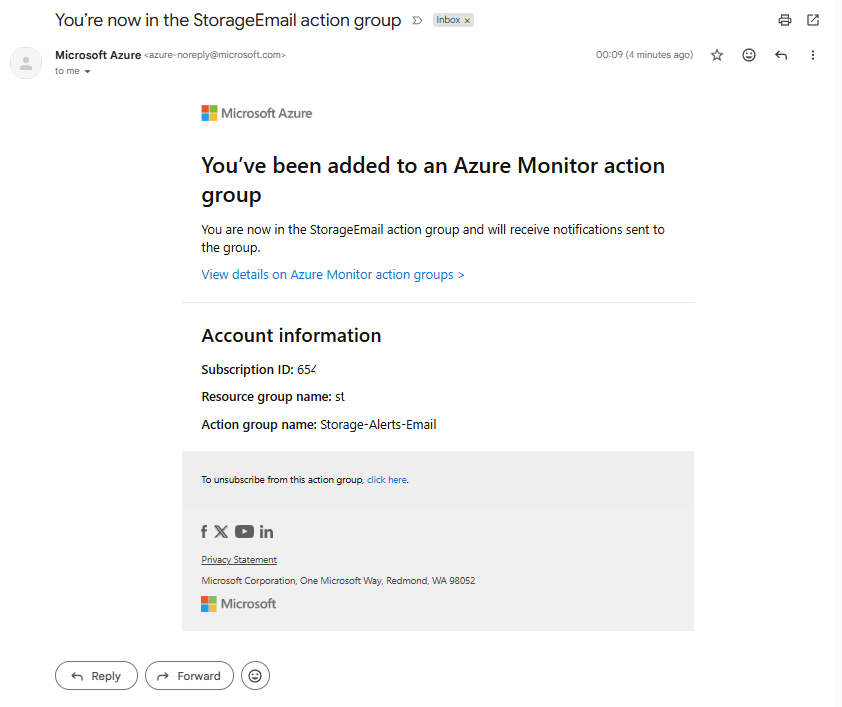The height and width of the screenshot is (707, 842).
Task: Click the sender profile avatar
Action: (x=26, y=63)
